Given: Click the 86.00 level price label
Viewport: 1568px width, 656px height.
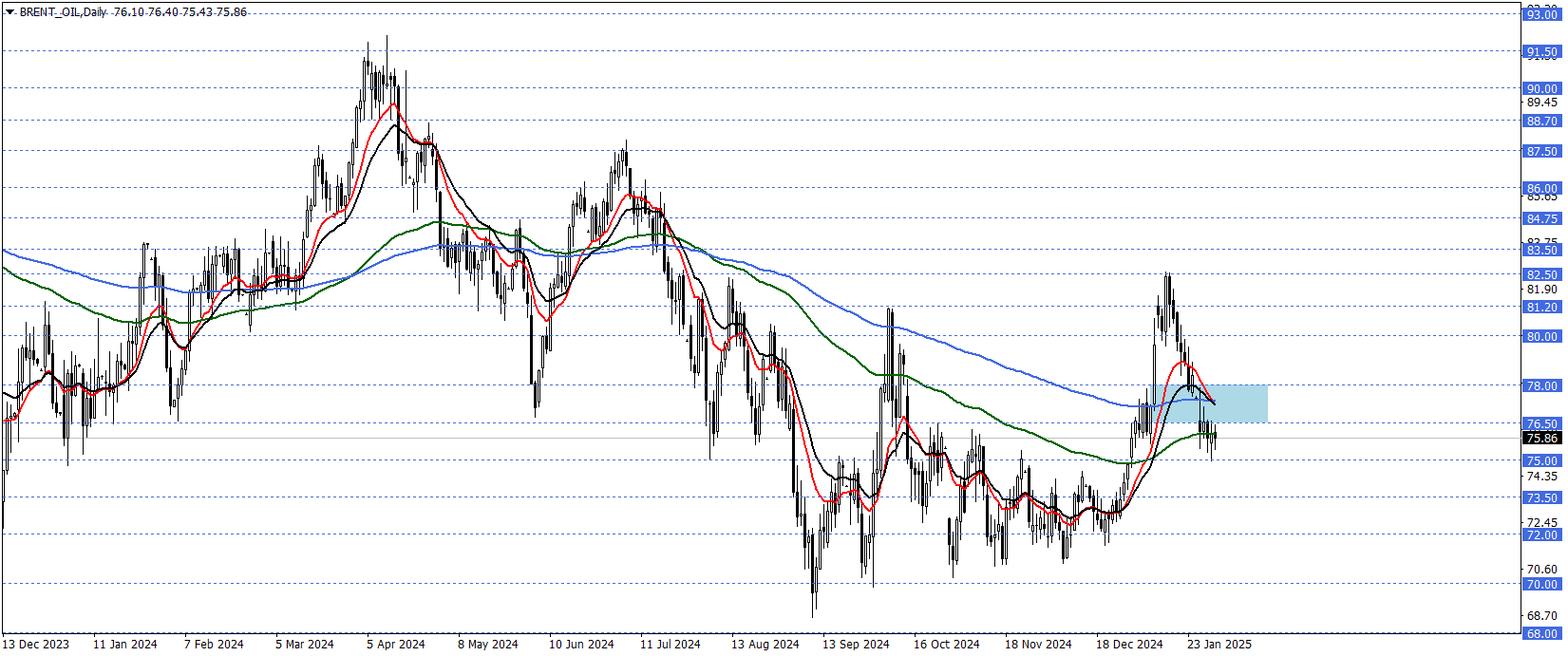Looking at the screenshot, I should point(1541,188).
